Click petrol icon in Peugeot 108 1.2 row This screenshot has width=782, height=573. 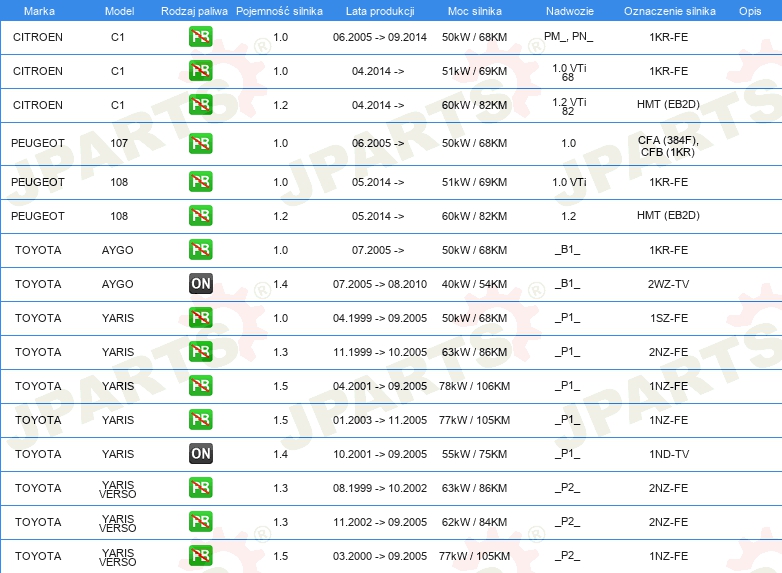(200, 215)
